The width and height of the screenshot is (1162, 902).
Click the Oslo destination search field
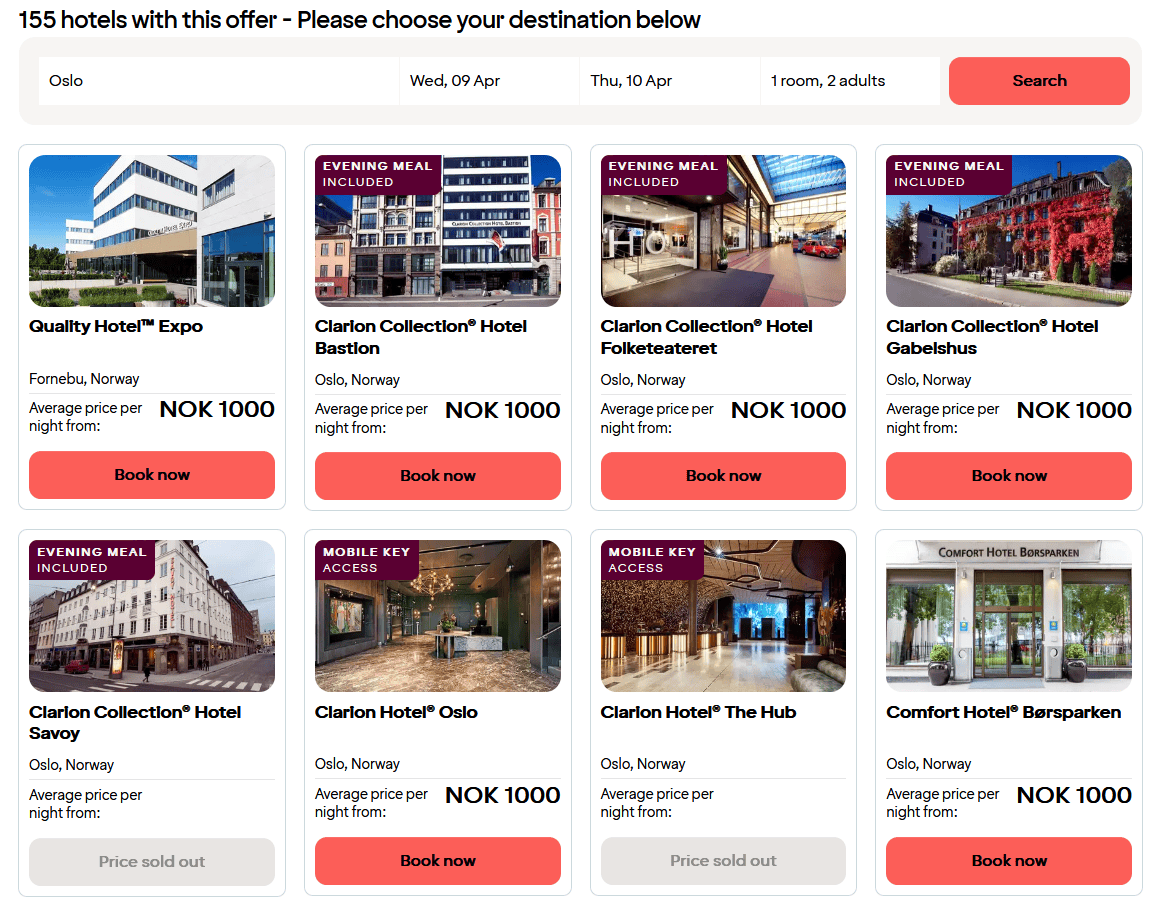tap(218, 81)
